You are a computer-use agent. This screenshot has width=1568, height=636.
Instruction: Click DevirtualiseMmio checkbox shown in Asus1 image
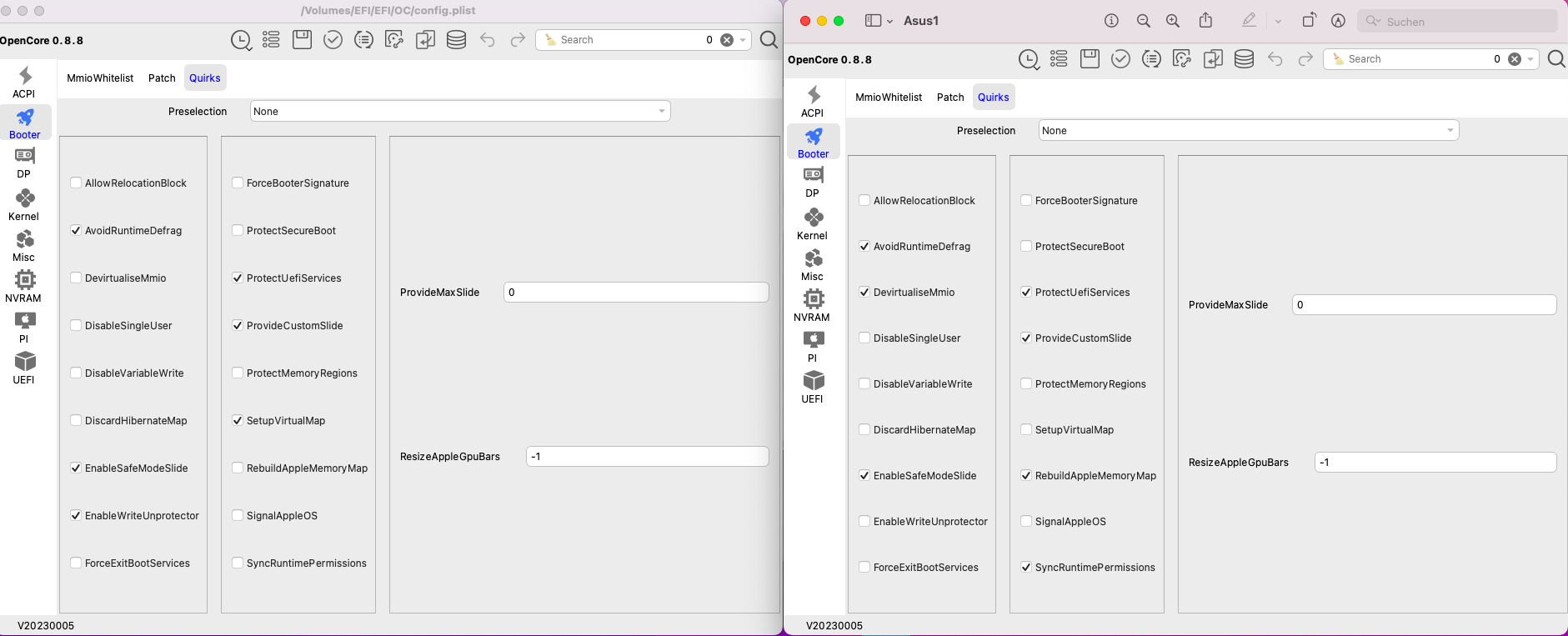pyautogui.click(x=864, y=293)
